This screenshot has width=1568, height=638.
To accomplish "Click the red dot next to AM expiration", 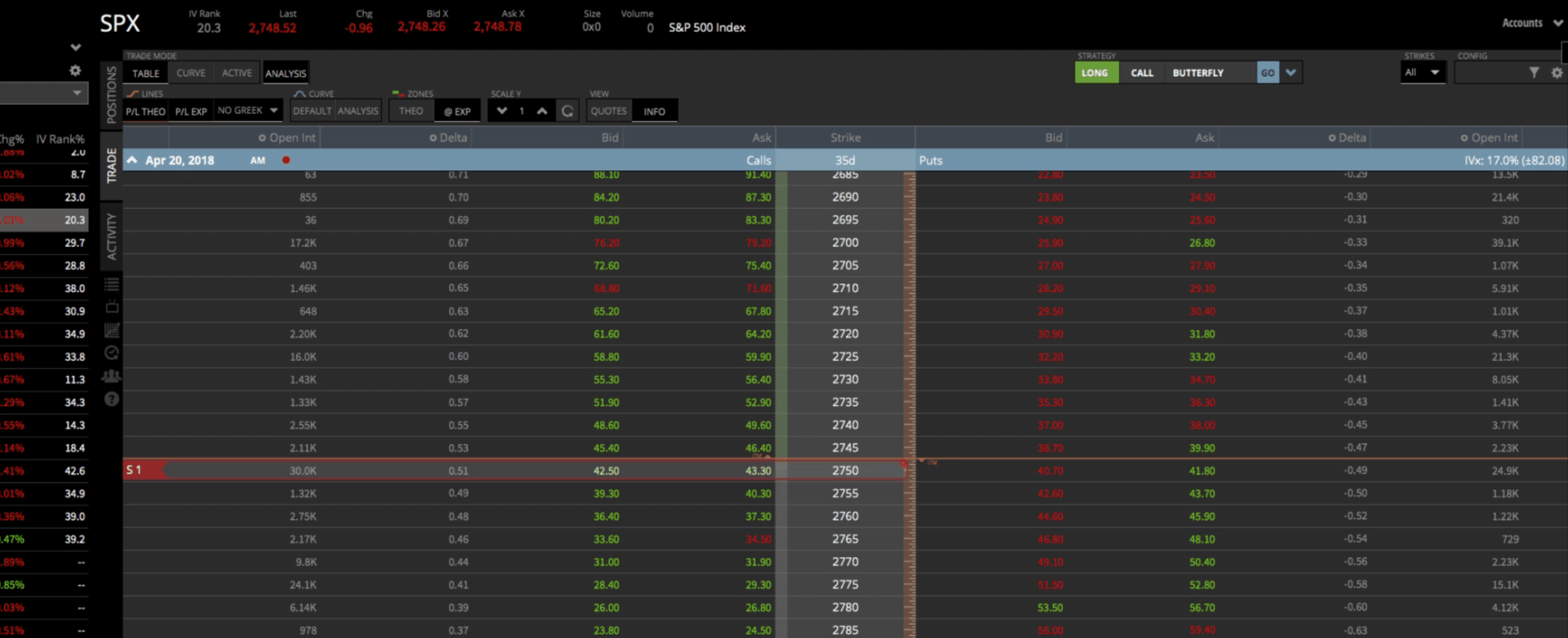I will [286, 160].
